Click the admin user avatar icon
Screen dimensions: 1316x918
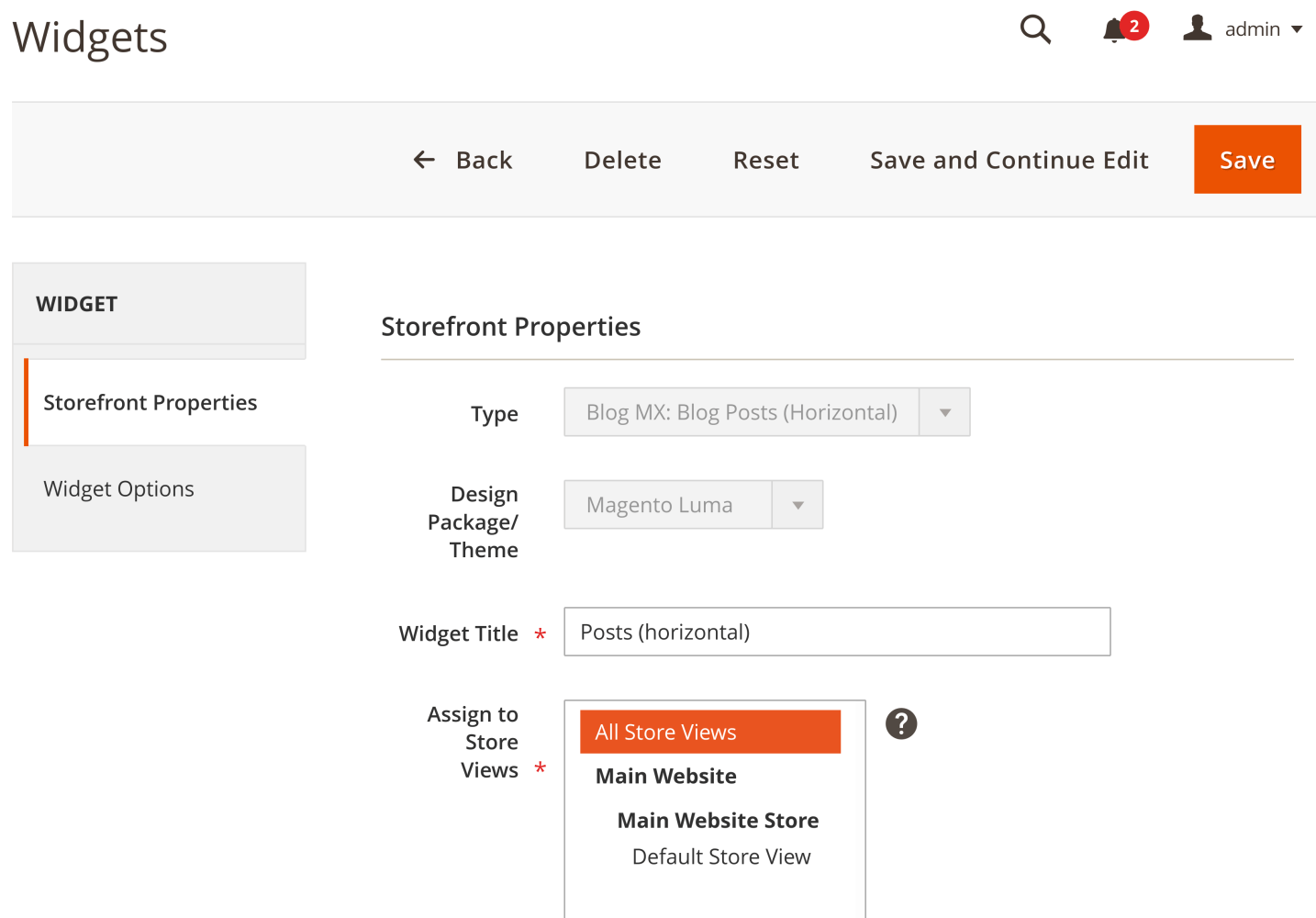[x=1197, y=28]
